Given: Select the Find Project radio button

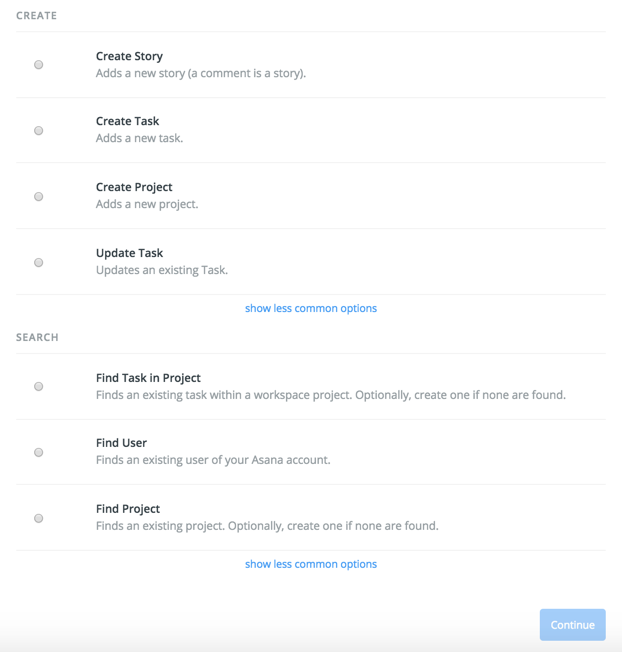Looking at the screenshot, I should [39, 519].
